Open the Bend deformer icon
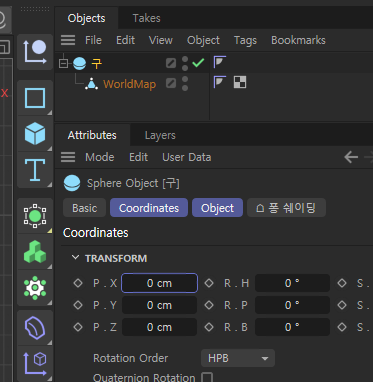The height and width of the screenshot is (382, 373). (35, 328)
